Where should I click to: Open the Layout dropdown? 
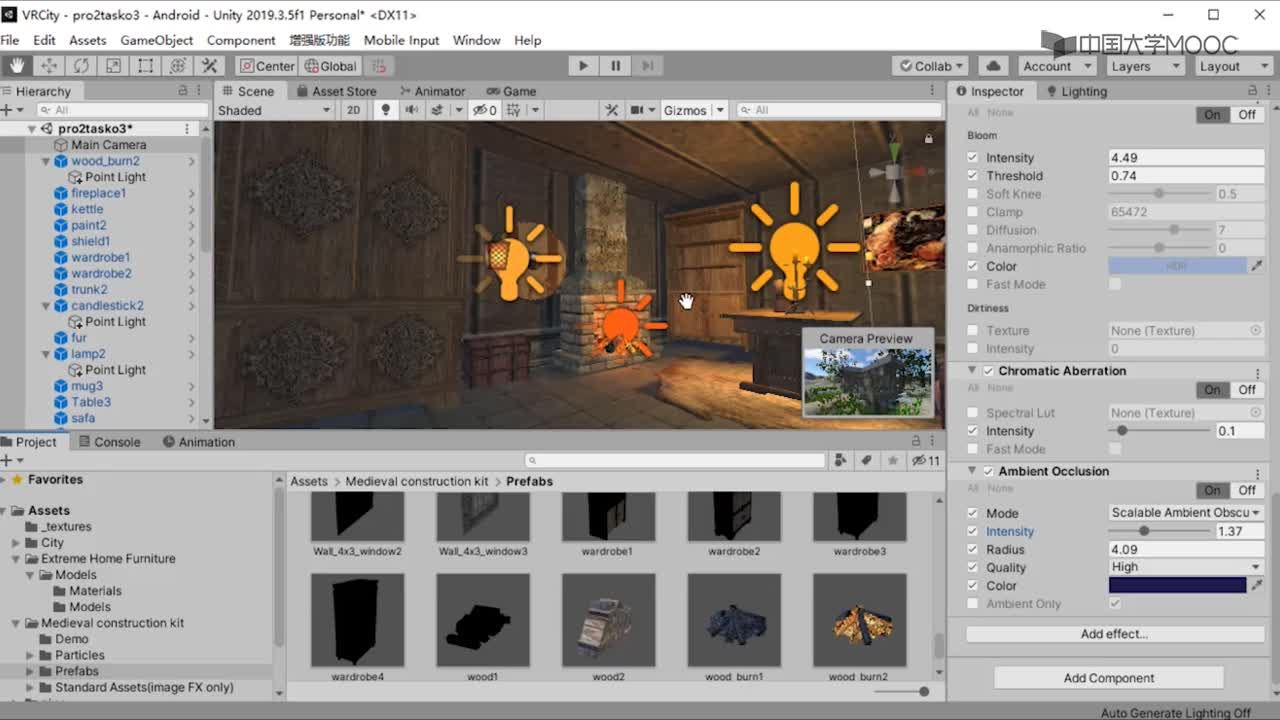coord(1233,66)
